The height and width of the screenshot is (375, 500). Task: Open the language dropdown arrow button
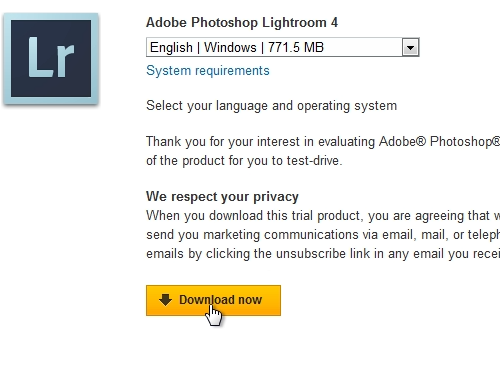[x=410, y=47]
